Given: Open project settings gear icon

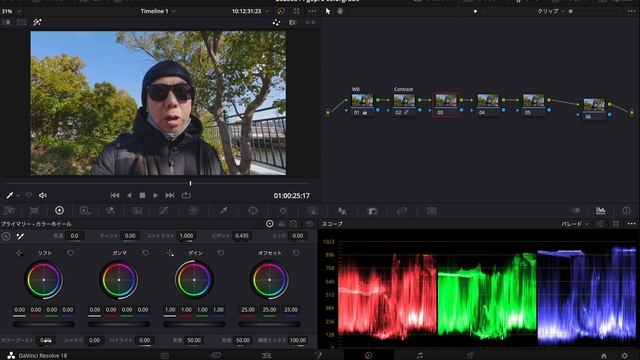Looking at the screenshot, I should click(625, 356).
